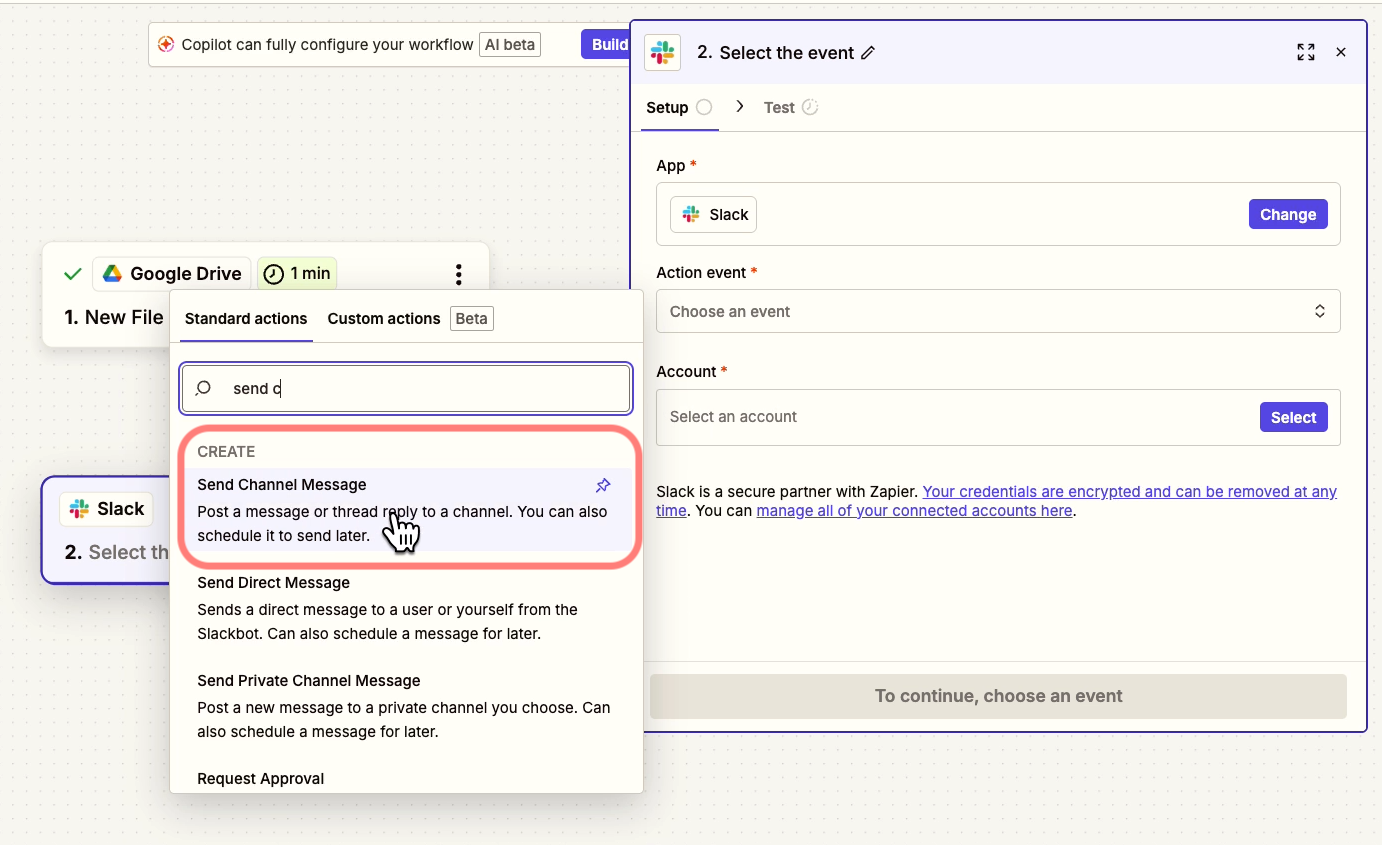This screenshot has width=1382, height=845.
Task: Click the Change app button
Action: pyautogui.click(x=1288, y=214)
